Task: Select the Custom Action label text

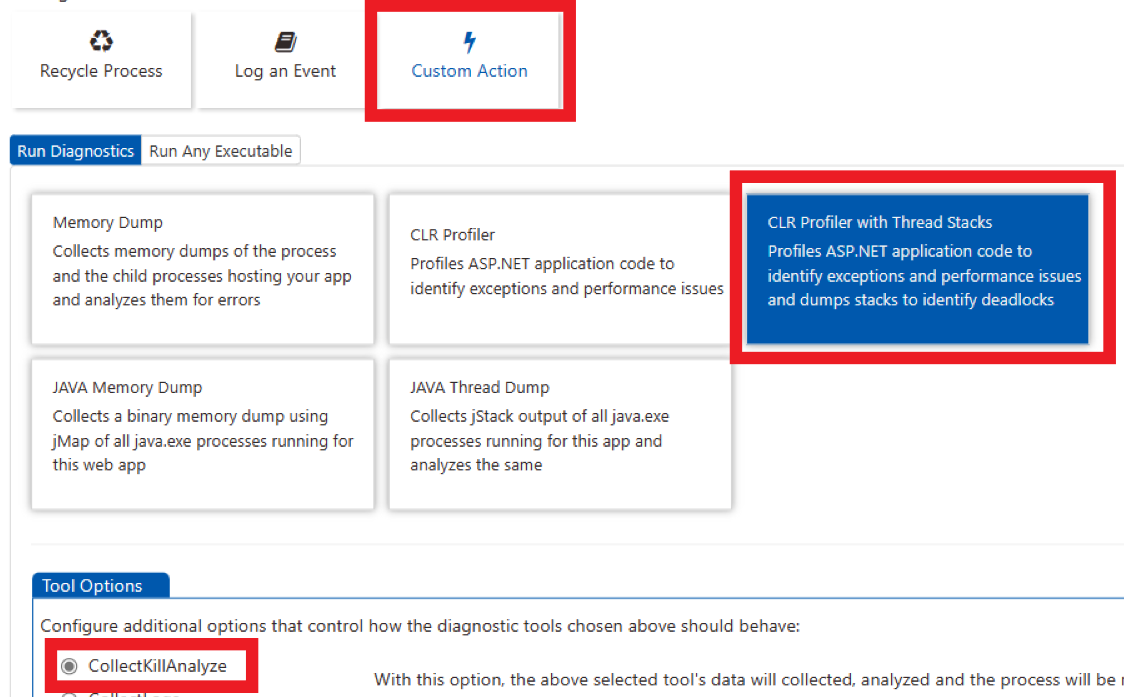Action: 469,71
